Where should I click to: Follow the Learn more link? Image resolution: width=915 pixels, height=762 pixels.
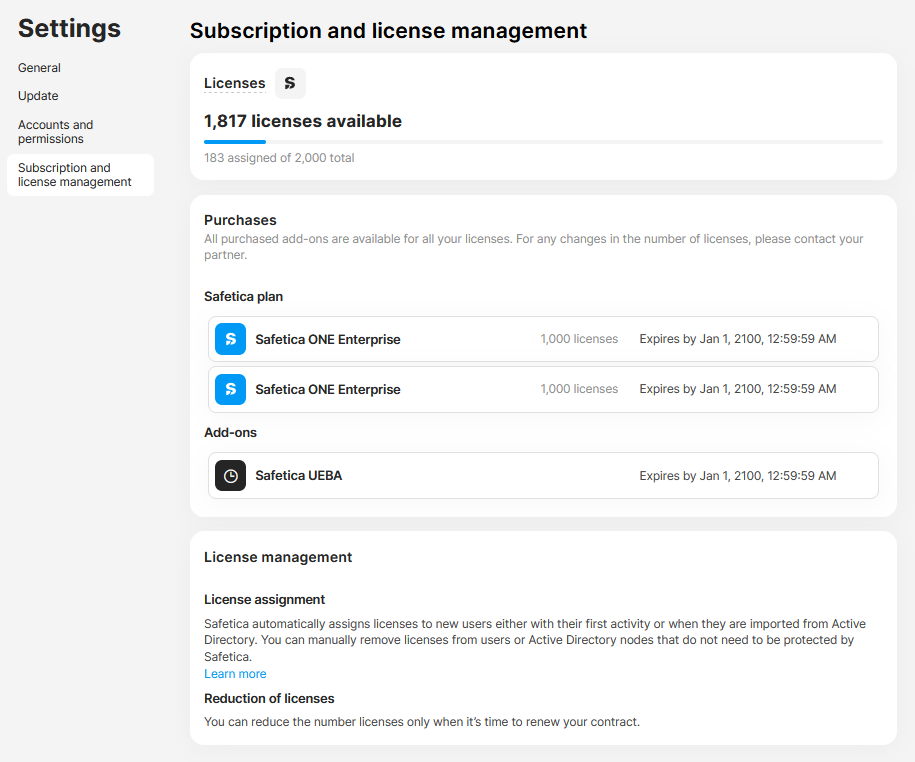(235, 674)
